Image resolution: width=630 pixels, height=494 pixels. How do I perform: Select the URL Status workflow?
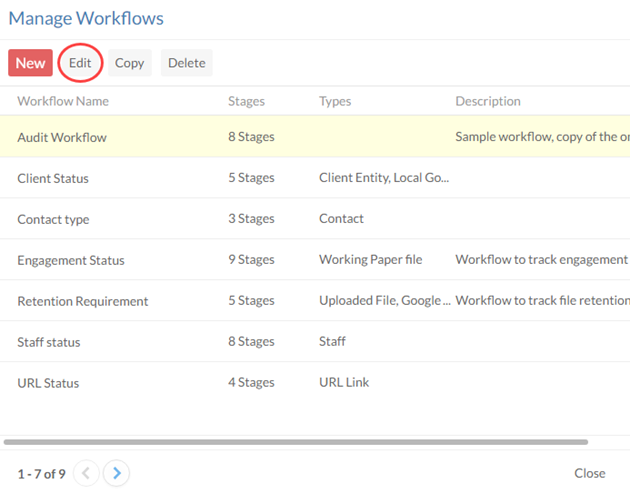48,383
